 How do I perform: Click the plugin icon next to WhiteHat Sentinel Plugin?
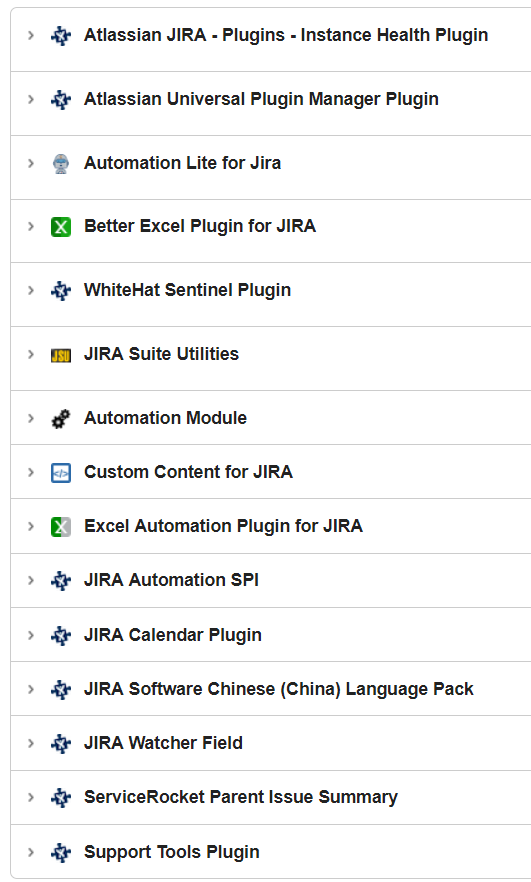(61, 291)
